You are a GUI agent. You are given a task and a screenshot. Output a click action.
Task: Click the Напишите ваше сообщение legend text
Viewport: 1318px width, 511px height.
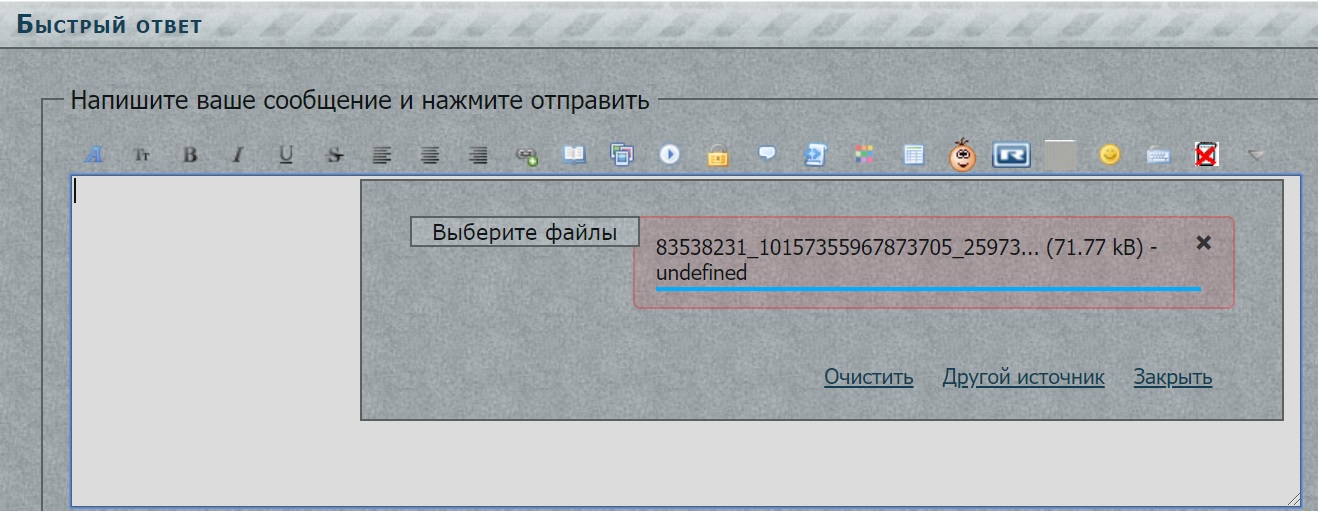pyautogui.click(x=360, y=101)
